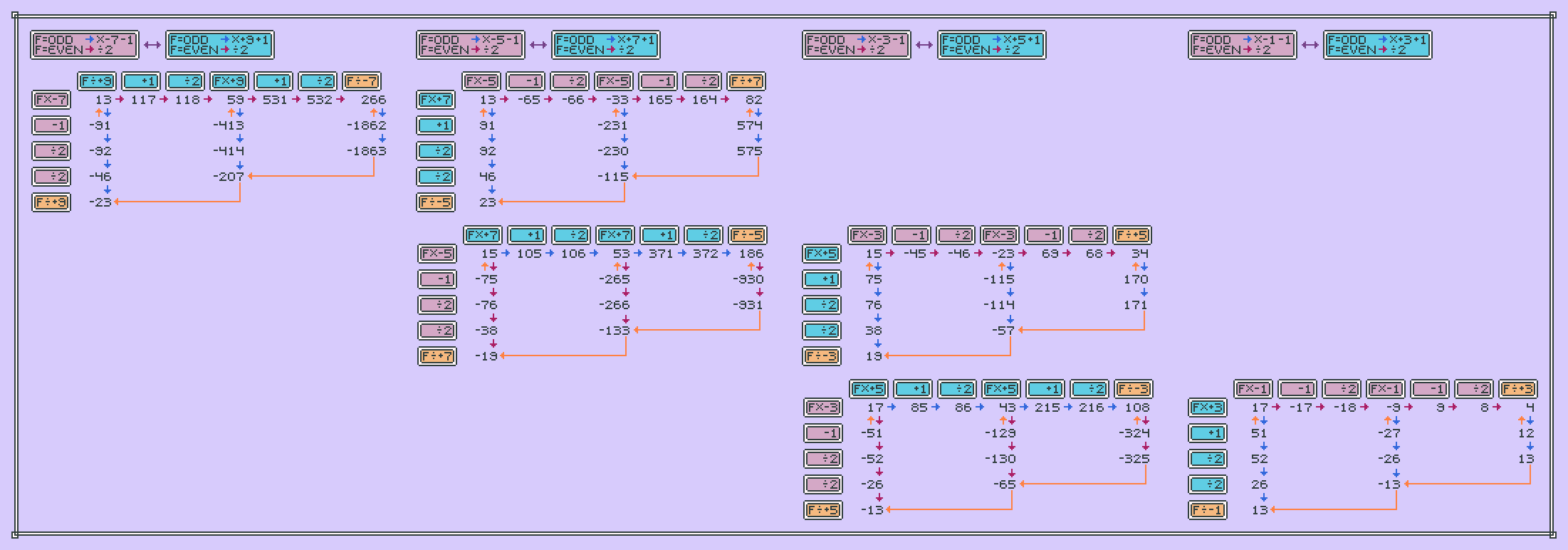Click the pink X-7-1 rule box

[x=84, y=45]
